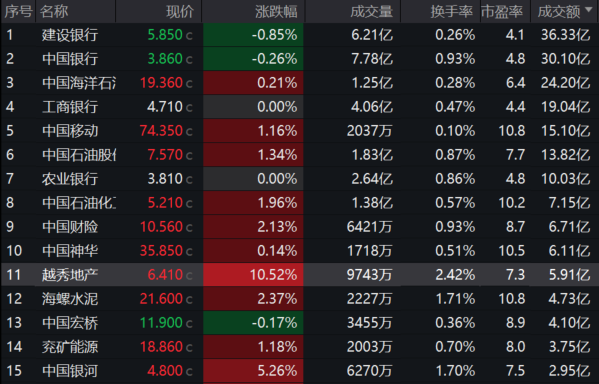Click turnover rate 1.71%
599x384 pixels.
pos(455,299)
